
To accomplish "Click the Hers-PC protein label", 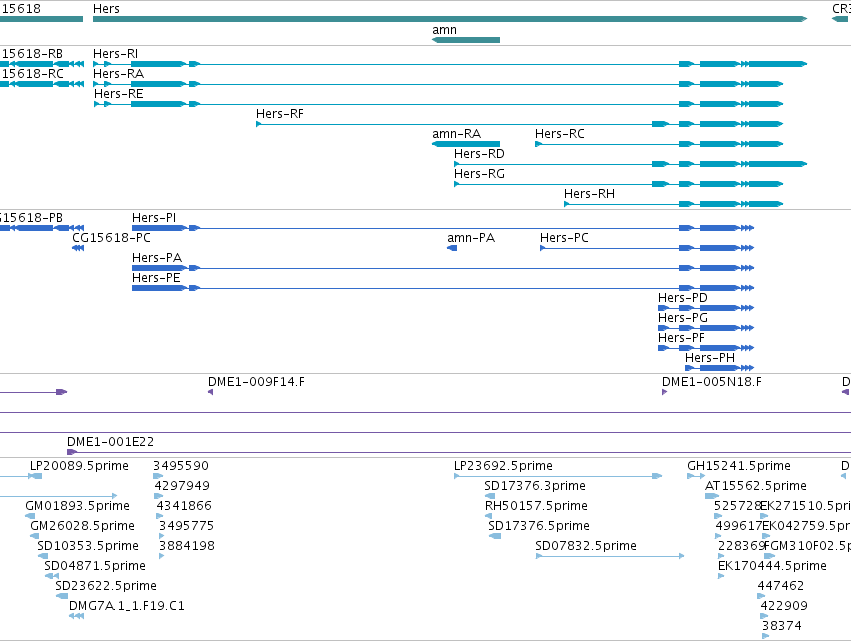I will (x=564, y=238).
